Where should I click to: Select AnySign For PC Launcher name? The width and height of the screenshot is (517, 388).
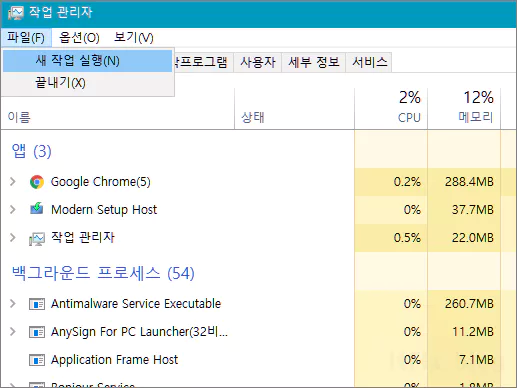coord(139,332)
